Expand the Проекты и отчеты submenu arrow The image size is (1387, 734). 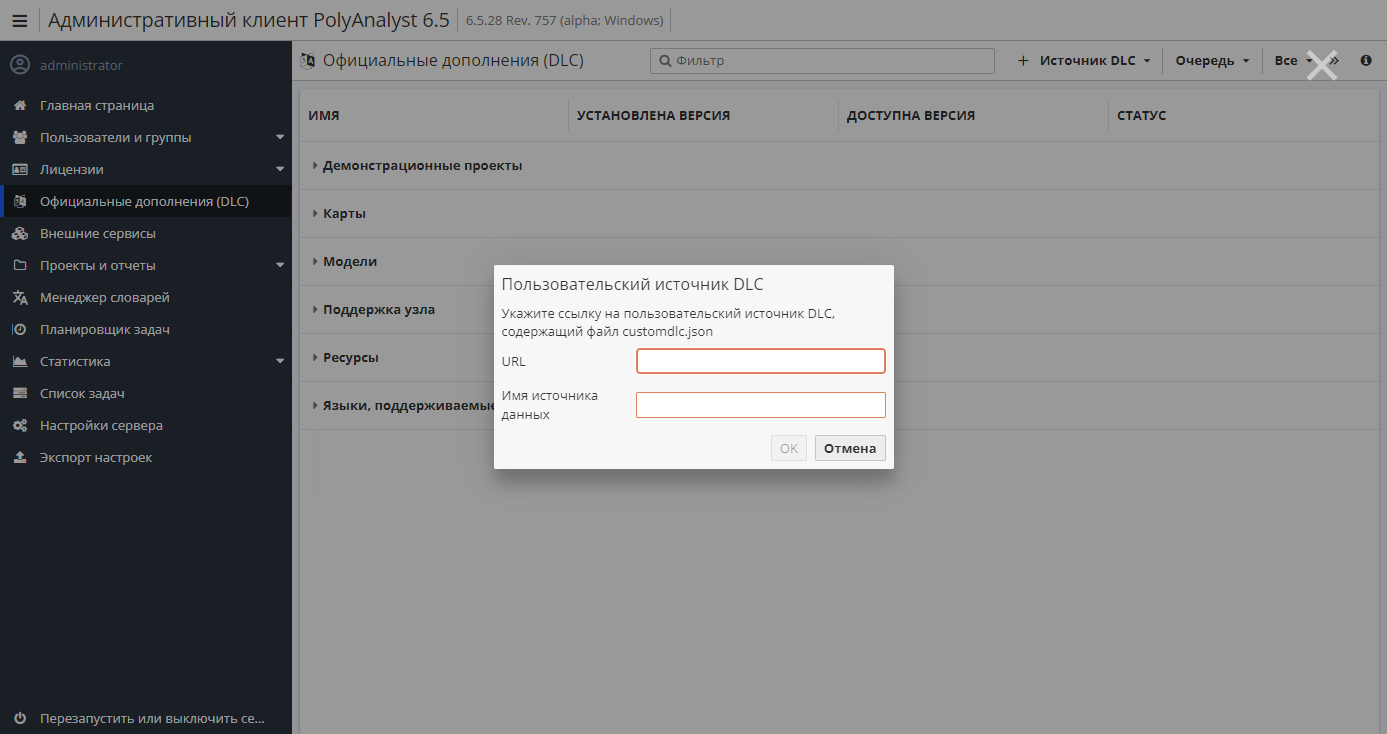tap(280, 265)
